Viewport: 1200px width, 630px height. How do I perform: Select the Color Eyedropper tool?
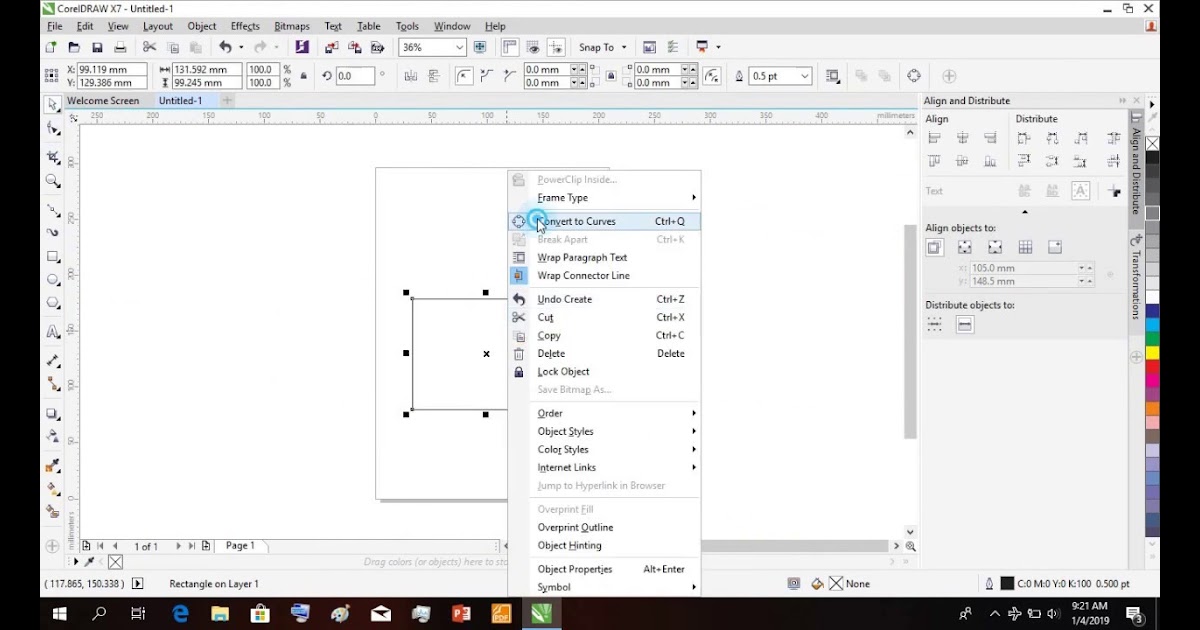coord(53,466)
